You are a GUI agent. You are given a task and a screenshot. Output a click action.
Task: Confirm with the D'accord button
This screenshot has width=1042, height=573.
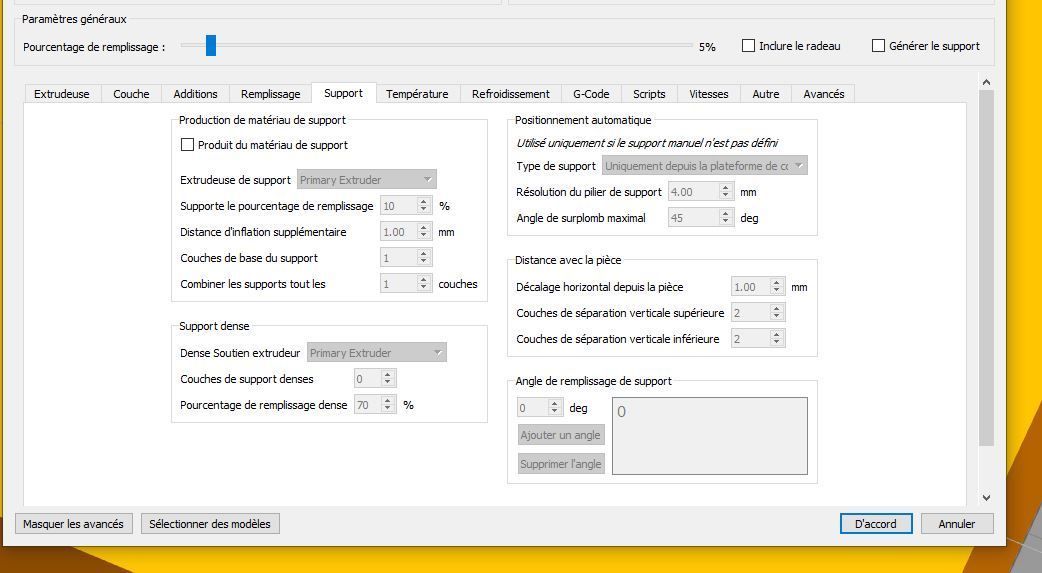point(876,524)
